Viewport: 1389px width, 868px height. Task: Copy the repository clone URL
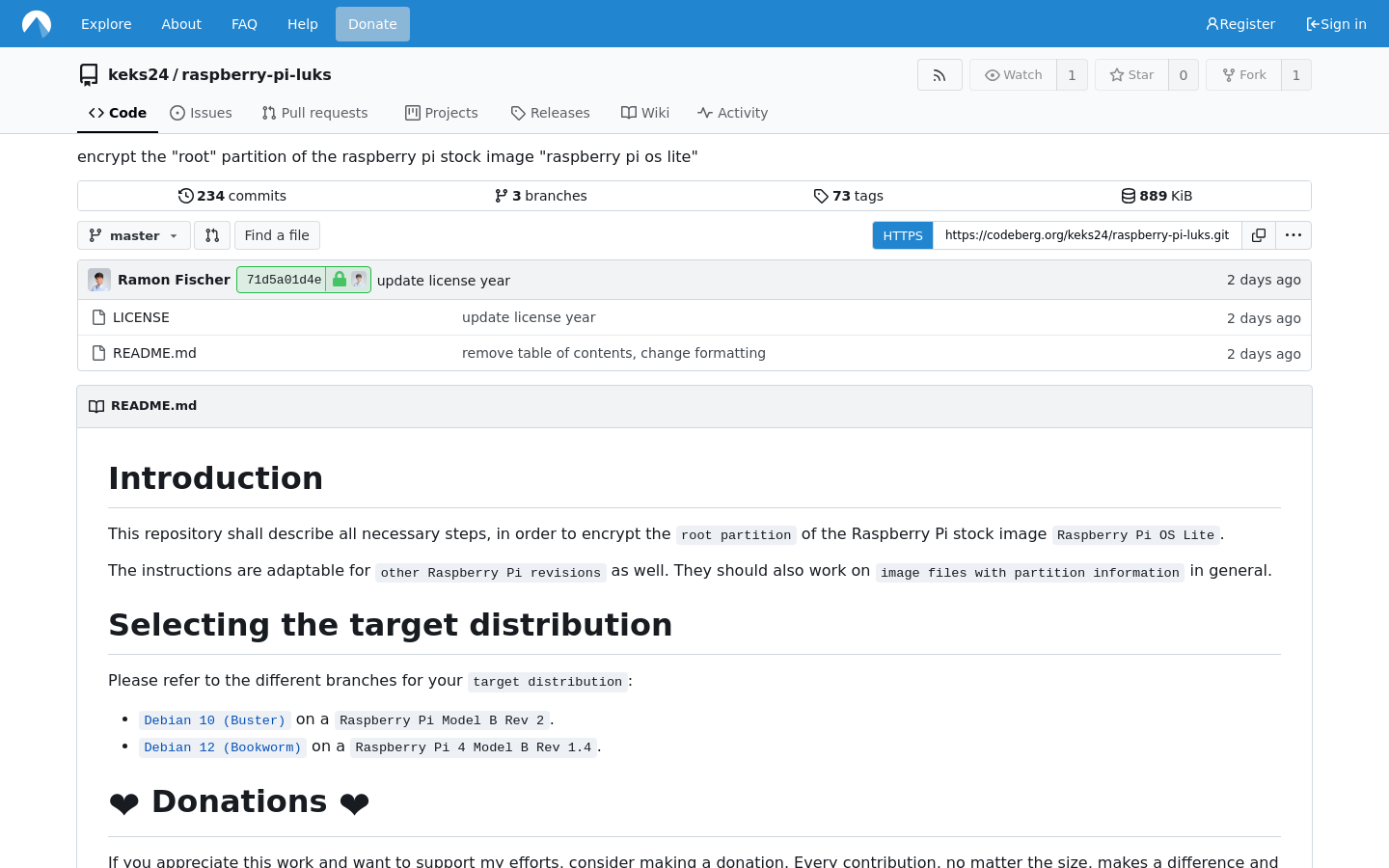tap(1259, 235)
